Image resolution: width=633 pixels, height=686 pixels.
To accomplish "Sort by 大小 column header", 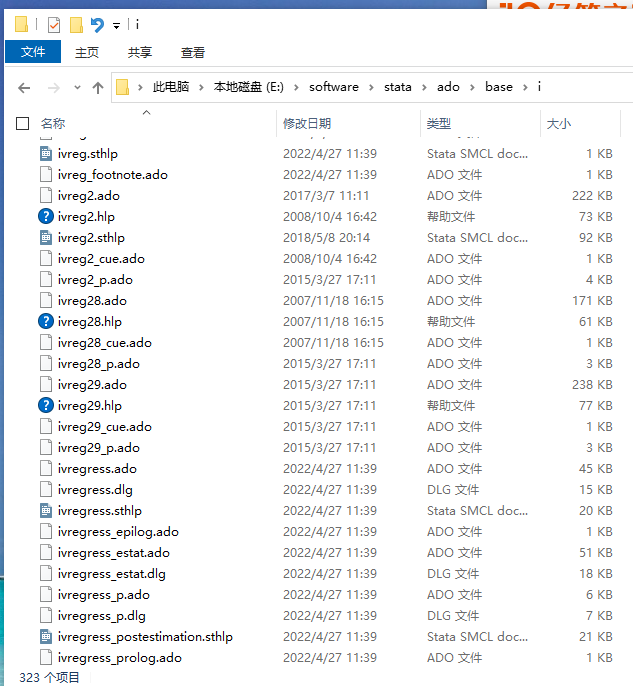I will pyautogui.click(x=559, y=123).
